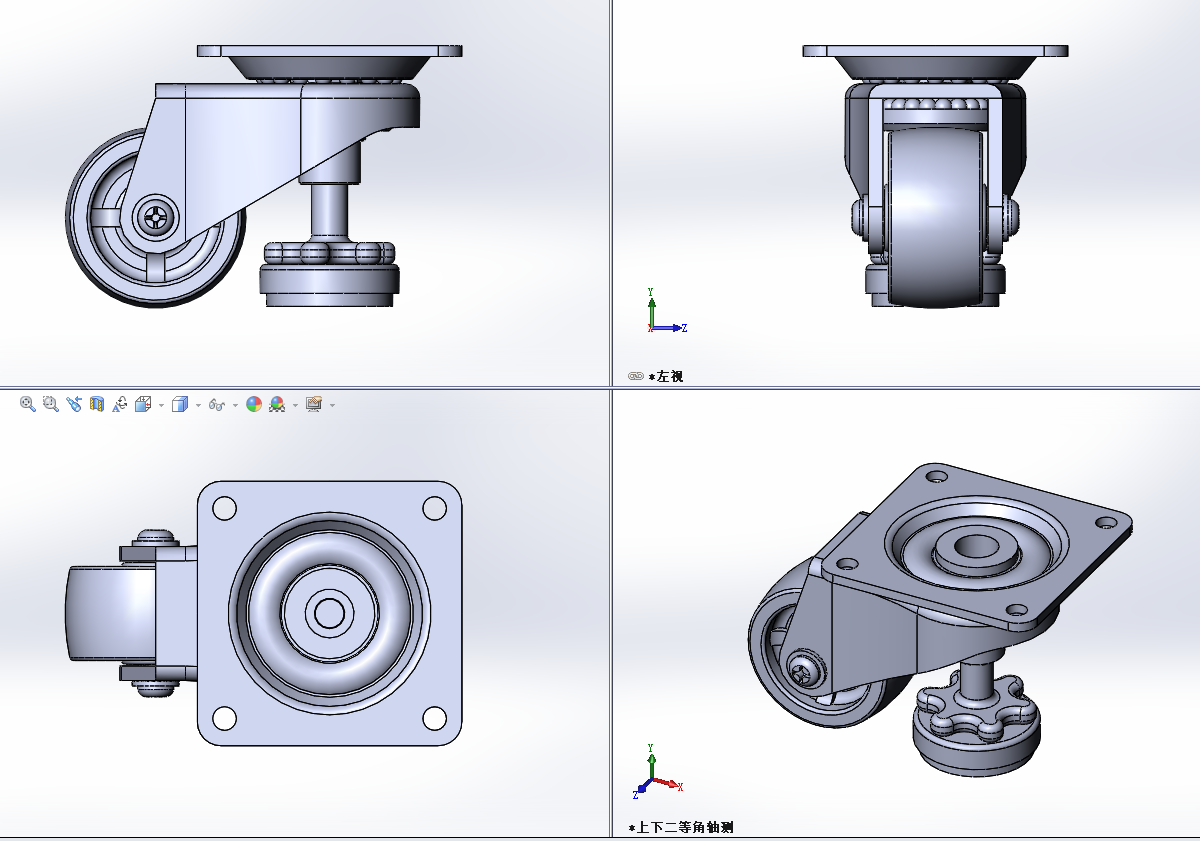Click the Zoom to Fit icon
The height and width of the screenshot is (841, 1200).
point(28,404)
